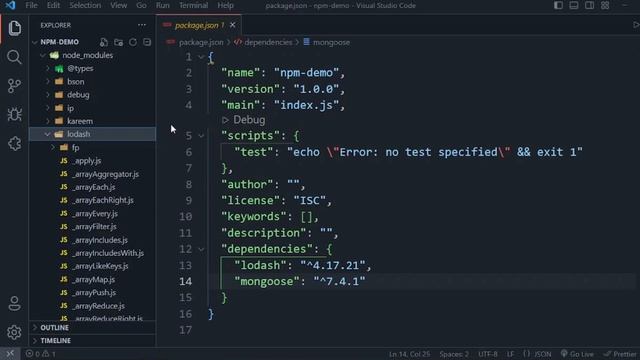Open the Help menu
The image size is (640, 360).
(x=225, y=5)
